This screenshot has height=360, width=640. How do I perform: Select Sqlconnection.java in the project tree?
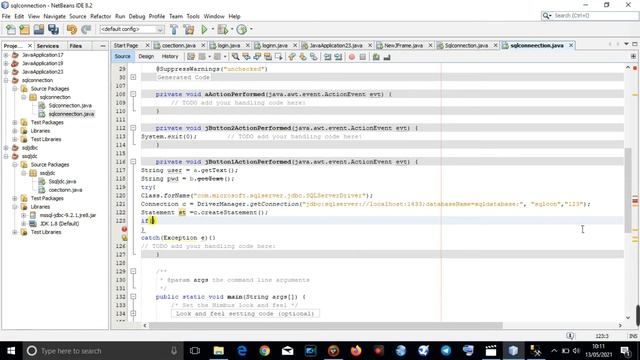click(x=70, y=105)
